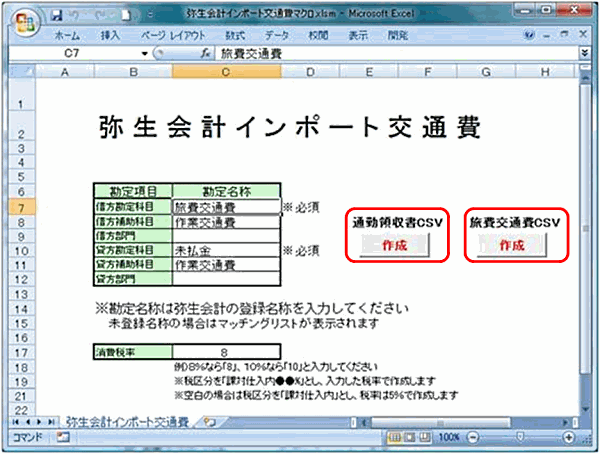The height and width of the screenshot is (454, 600).
Task: Select the 貸方勘定科目 label cell
Action: pyautogui.click(x=133, y=250)
